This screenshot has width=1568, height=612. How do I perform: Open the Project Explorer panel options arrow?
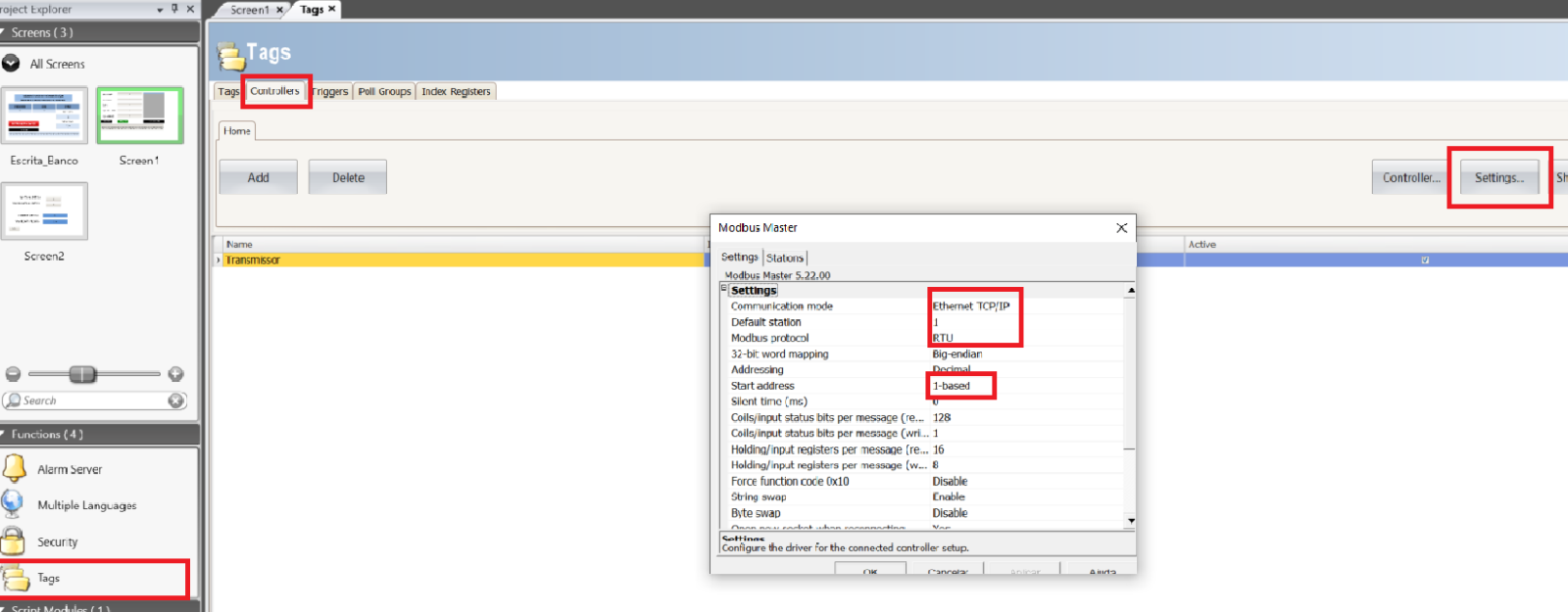(x=161, y=9)
